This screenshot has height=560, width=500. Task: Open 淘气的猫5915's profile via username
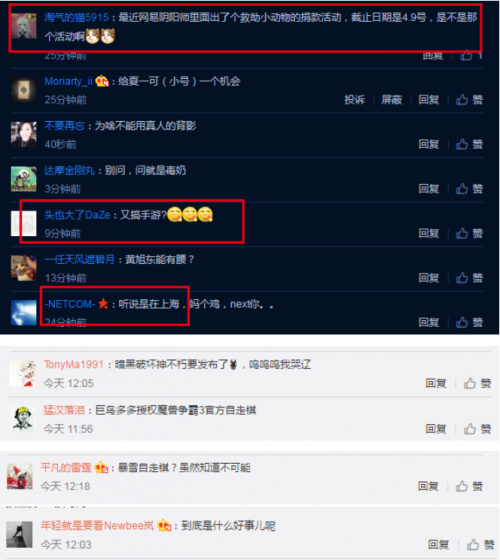[76, 17]
